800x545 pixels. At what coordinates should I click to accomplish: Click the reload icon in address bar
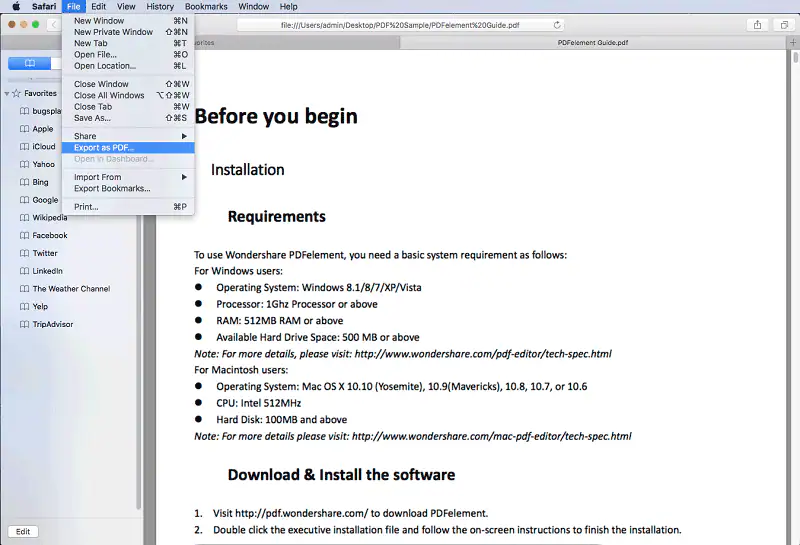pos(557,24)
